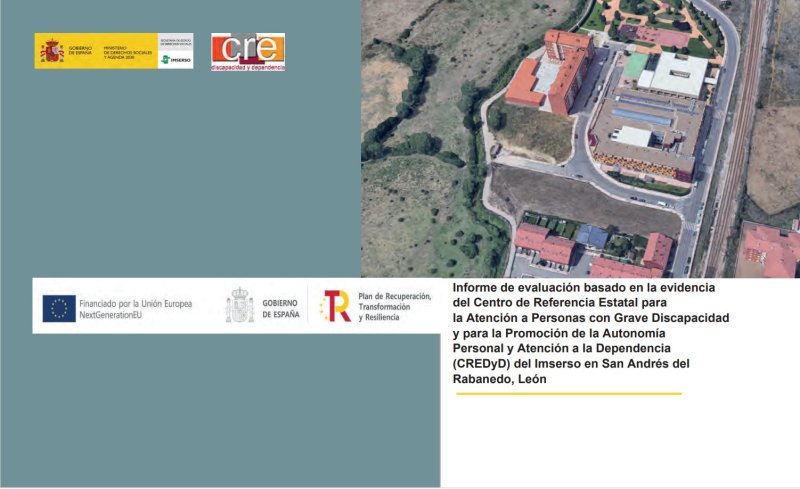
Task: Click the Spanish coat of arms in top logo
Action: pos(51,51)
